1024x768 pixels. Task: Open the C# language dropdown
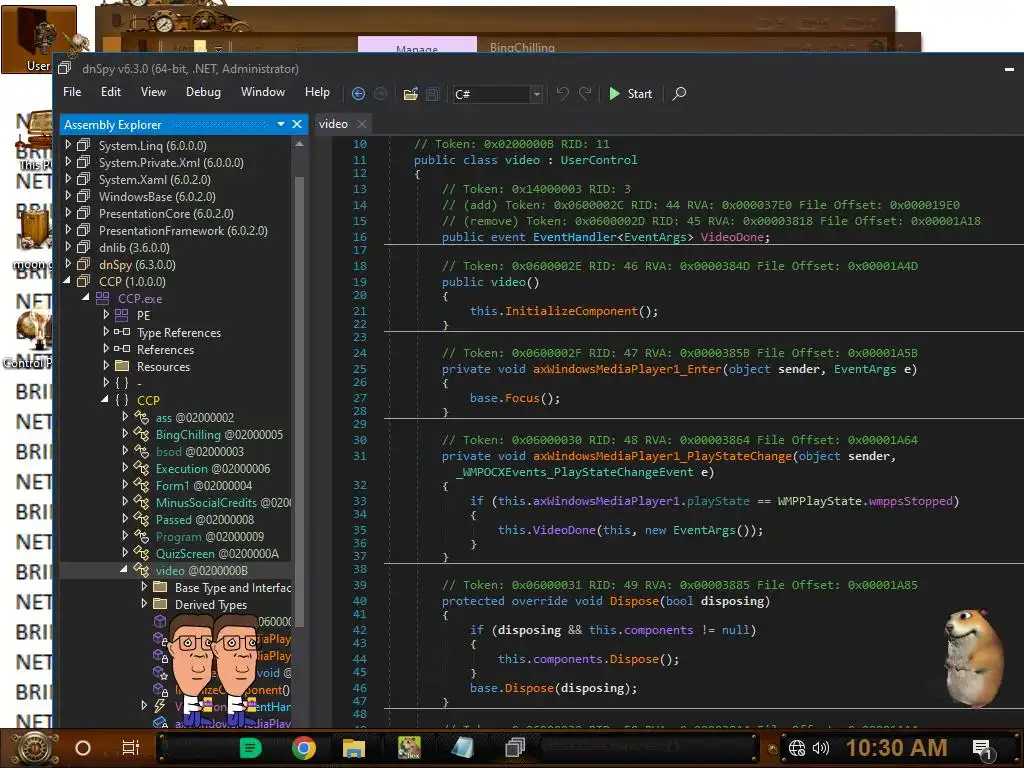pyautogui.click(x=536, y=94)
